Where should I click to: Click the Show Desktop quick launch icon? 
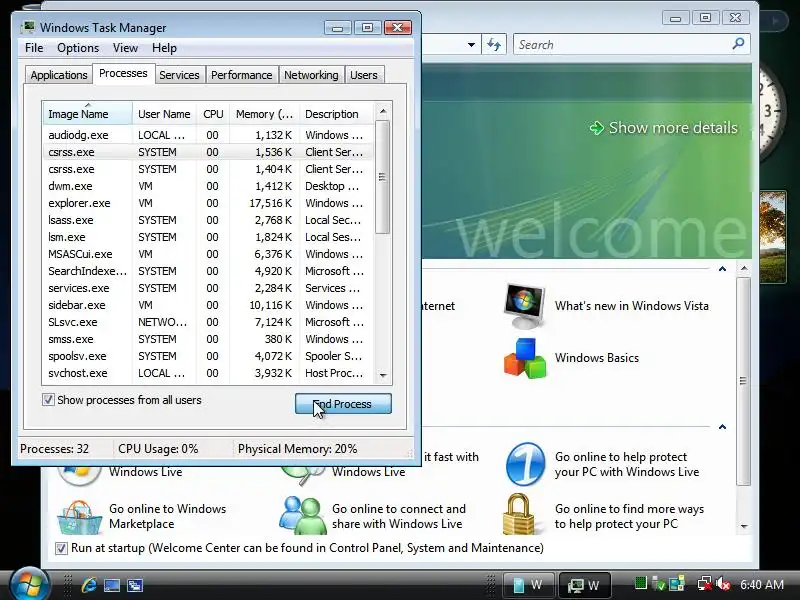(112, 585)
